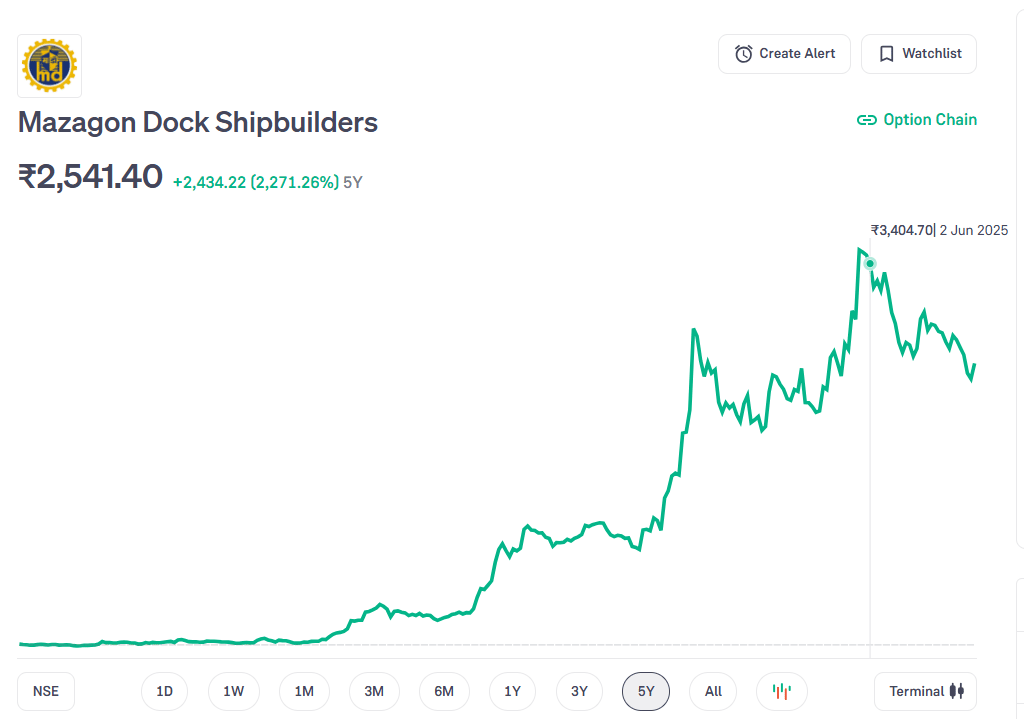Click the 5Y percentage change value
Screen dimensions: 1024x719
pyautogui.click(x=255, y=182)
